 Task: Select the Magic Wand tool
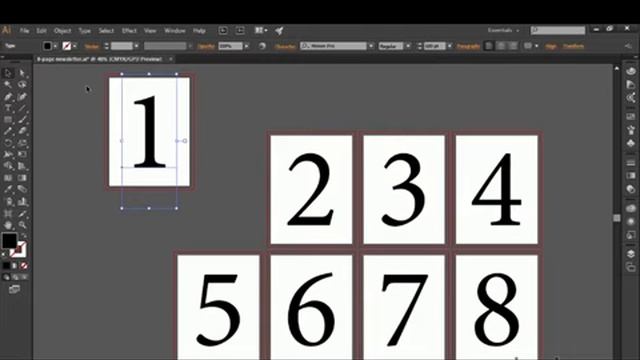[x=8, y=84]
